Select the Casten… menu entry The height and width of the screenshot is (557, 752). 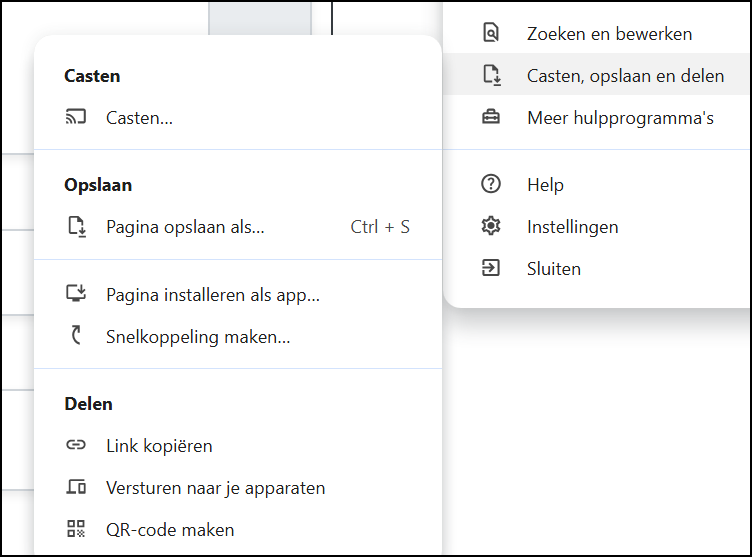point(238,118)
